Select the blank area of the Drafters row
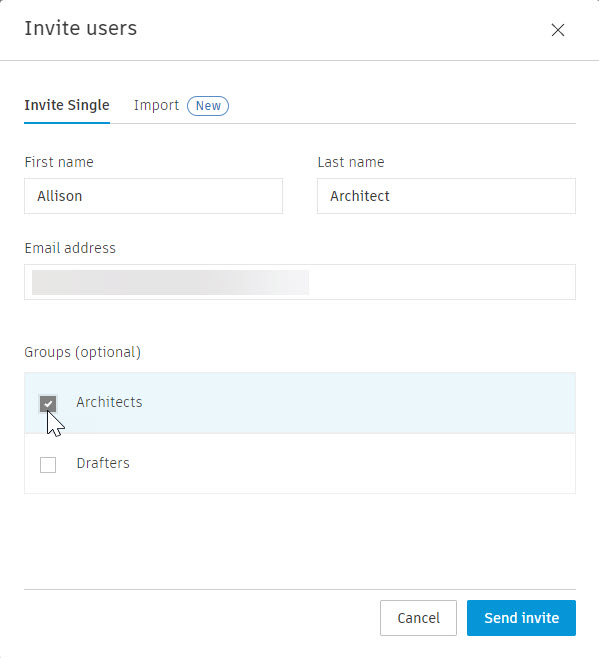599x658 pixels. [353, 463]
